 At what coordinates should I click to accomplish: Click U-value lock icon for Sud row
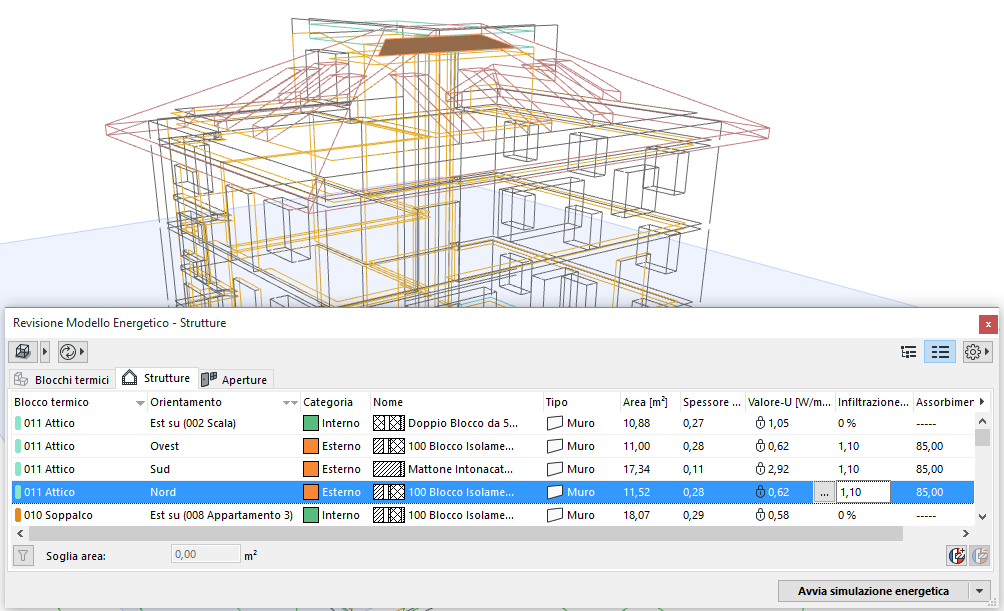pyautogui.click(x=761, y=469)
